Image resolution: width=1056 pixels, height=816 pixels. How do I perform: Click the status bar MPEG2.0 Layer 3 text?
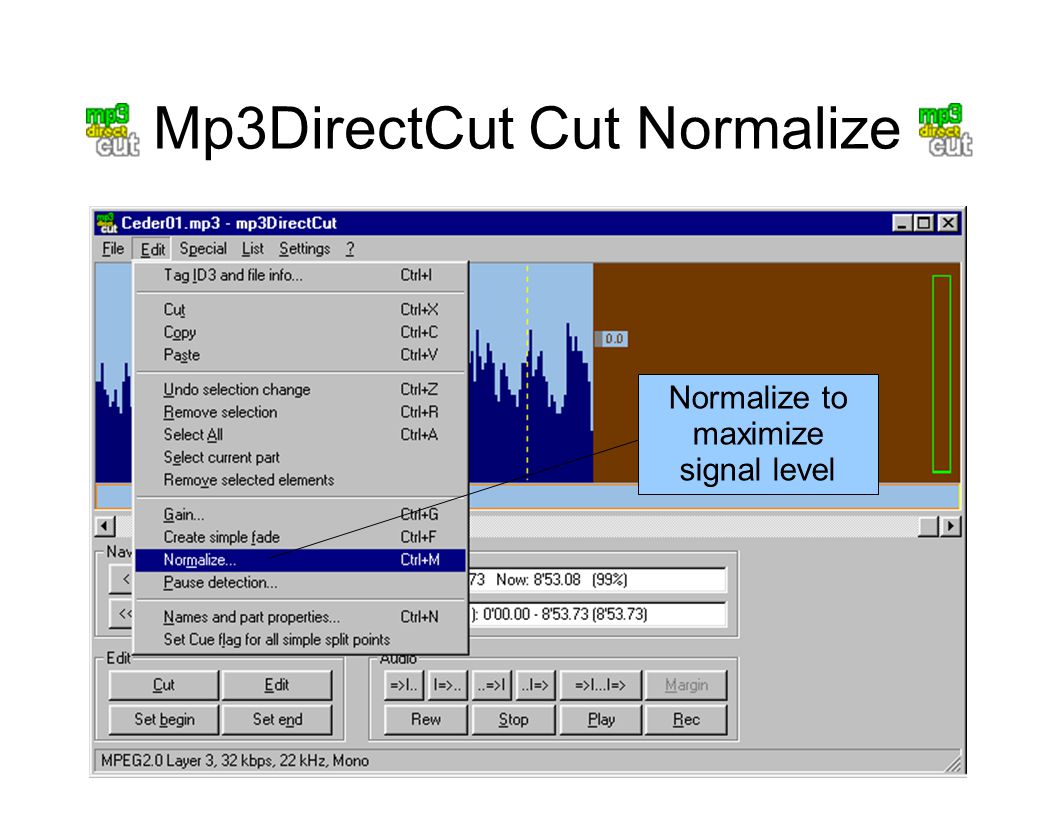(x=235, y=761)
